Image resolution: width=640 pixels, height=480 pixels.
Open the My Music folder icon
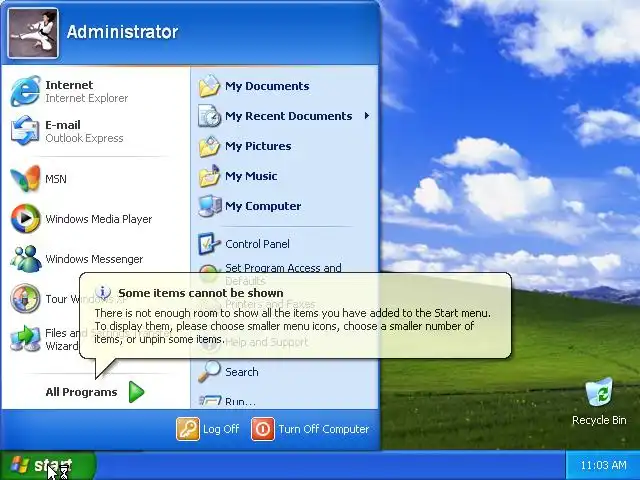click(x=209, y=176)
